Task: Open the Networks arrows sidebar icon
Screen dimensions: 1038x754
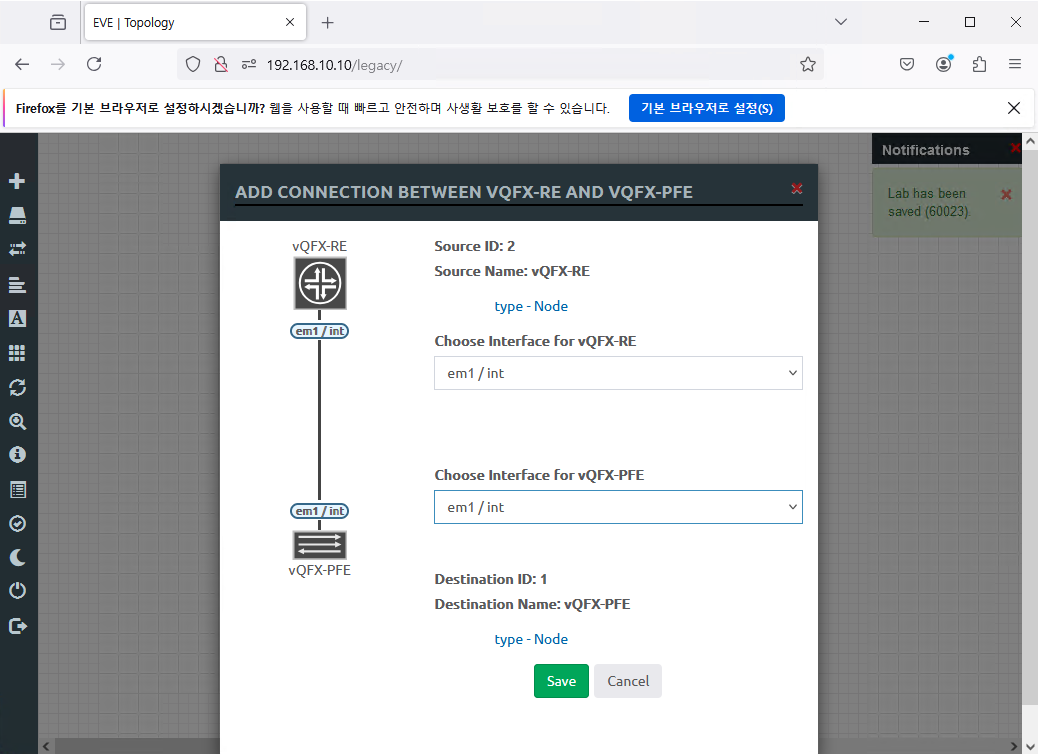Action: pyautogui.click(x=17, y=249)
